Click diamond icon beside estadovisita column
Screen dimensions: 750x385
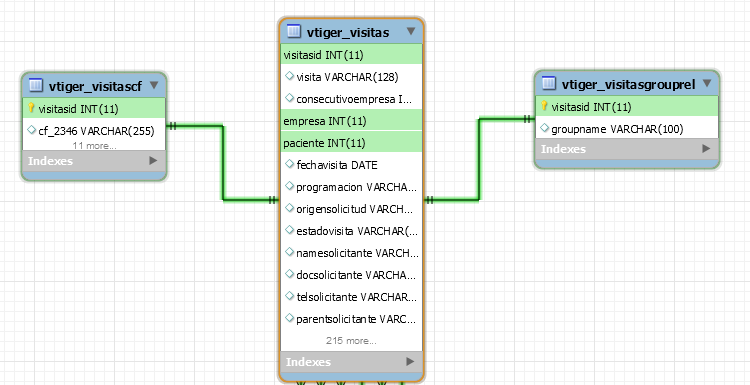(289, 230)
